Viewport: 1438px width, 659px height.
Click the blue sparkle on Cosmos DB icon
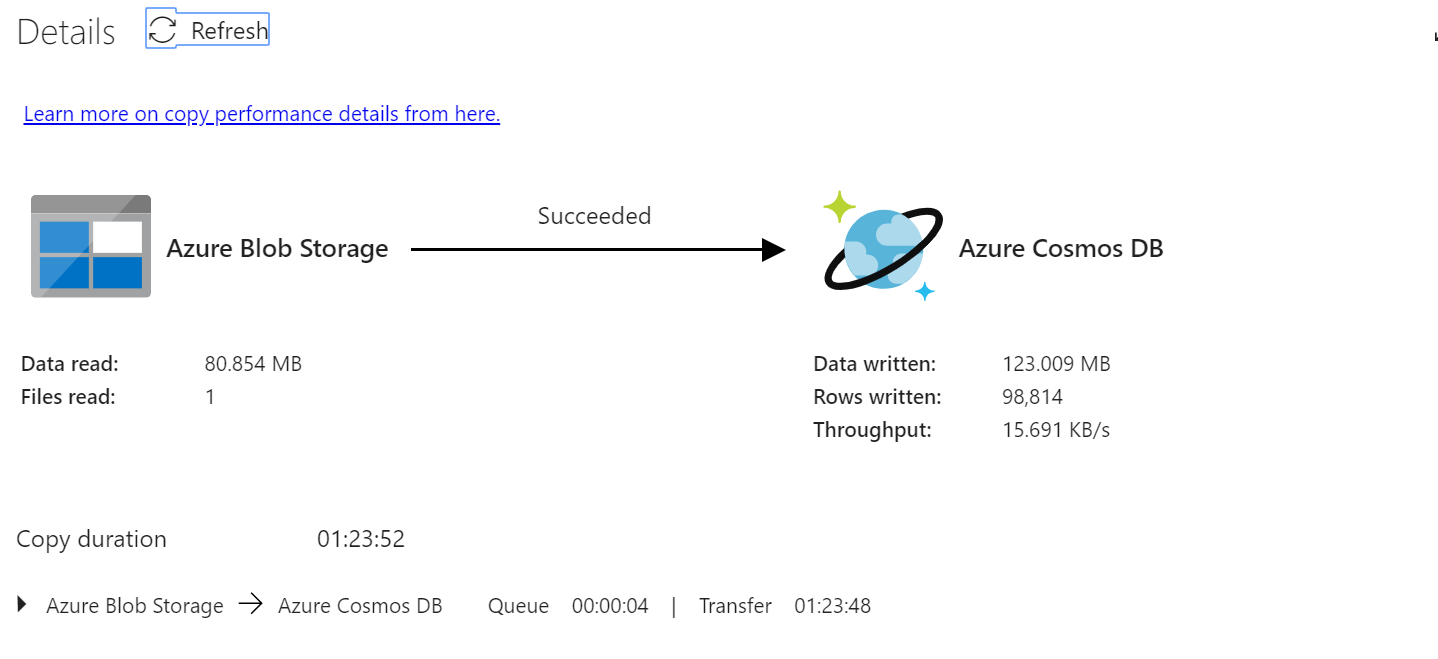tap(925, 292)
